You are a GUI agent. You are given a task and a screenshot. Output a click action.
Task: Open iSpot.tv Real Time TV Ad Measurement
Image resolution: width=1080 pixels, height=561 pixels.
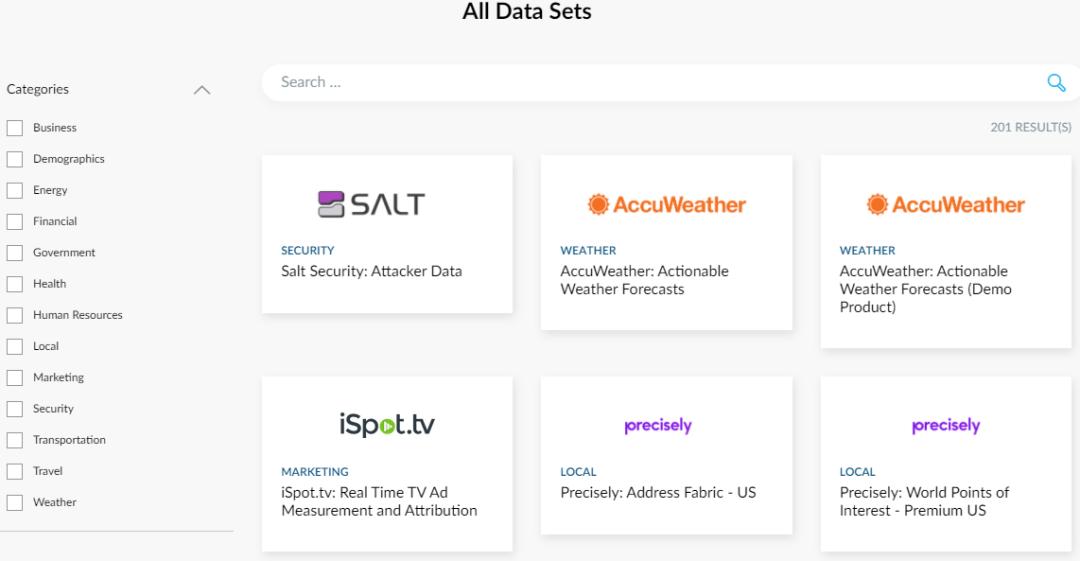379,502
